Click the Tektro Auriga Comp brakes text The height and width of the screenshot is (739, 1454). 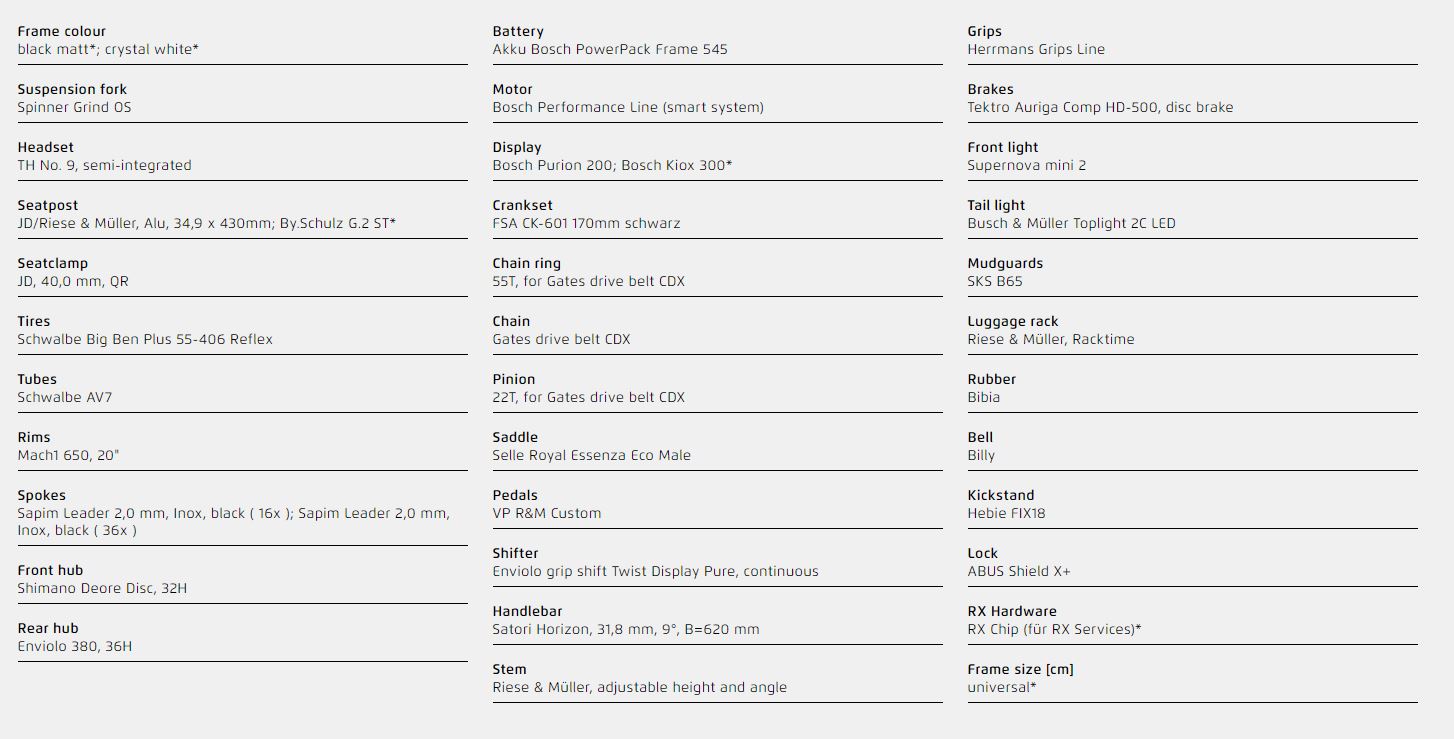pyautogui.click(x=1100, y=107)
